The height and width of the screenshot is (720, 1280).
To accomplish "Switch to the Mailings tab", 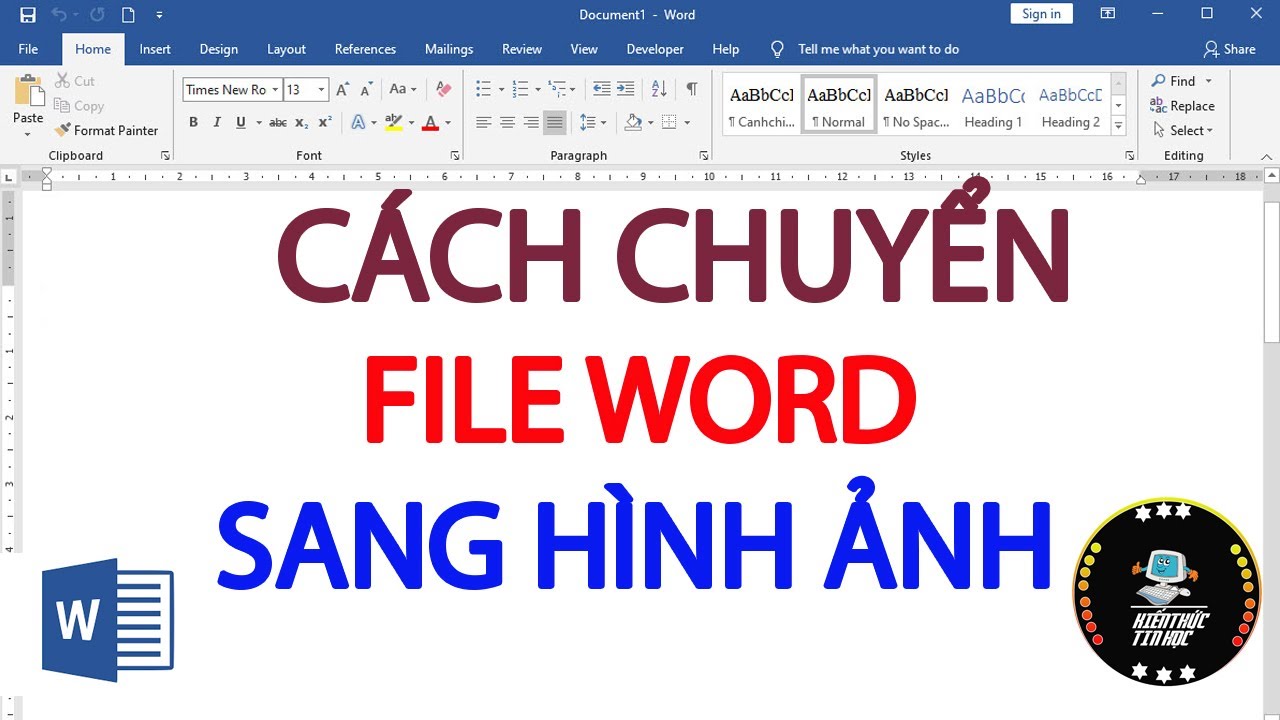I will click(449, 49).
